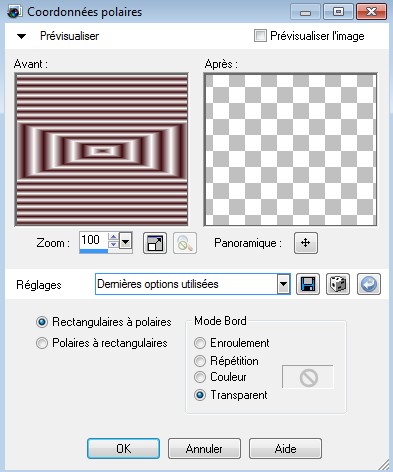Click the randomize parameters dice icon

338,284
